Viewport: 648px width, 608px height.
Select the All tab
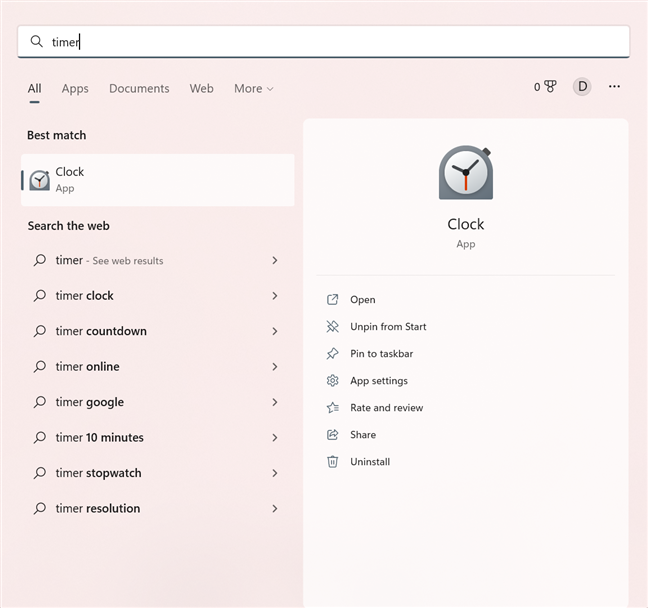coord(35,88)
